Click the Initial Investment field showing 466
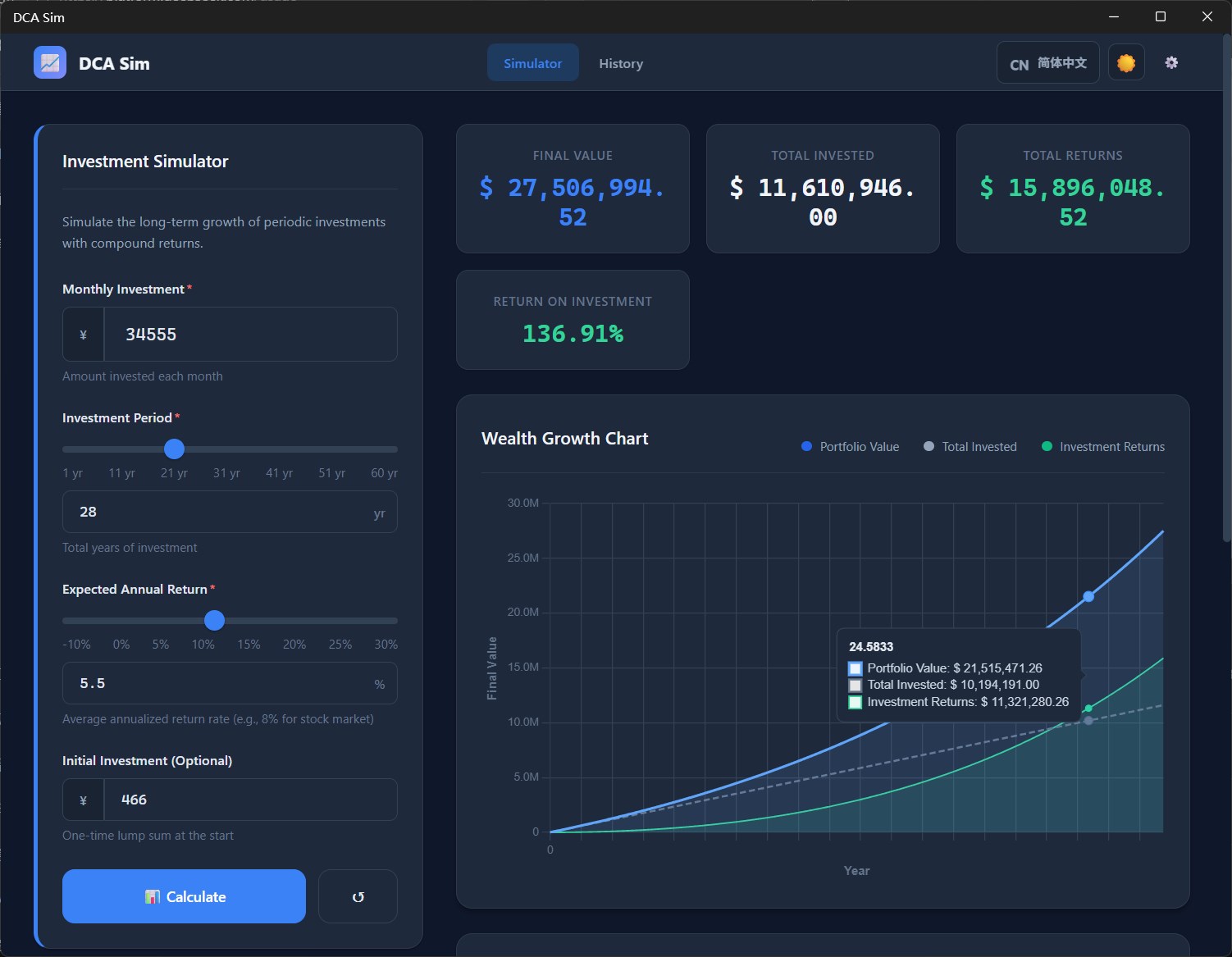The image size is (1232, 957). click(251, 800)
